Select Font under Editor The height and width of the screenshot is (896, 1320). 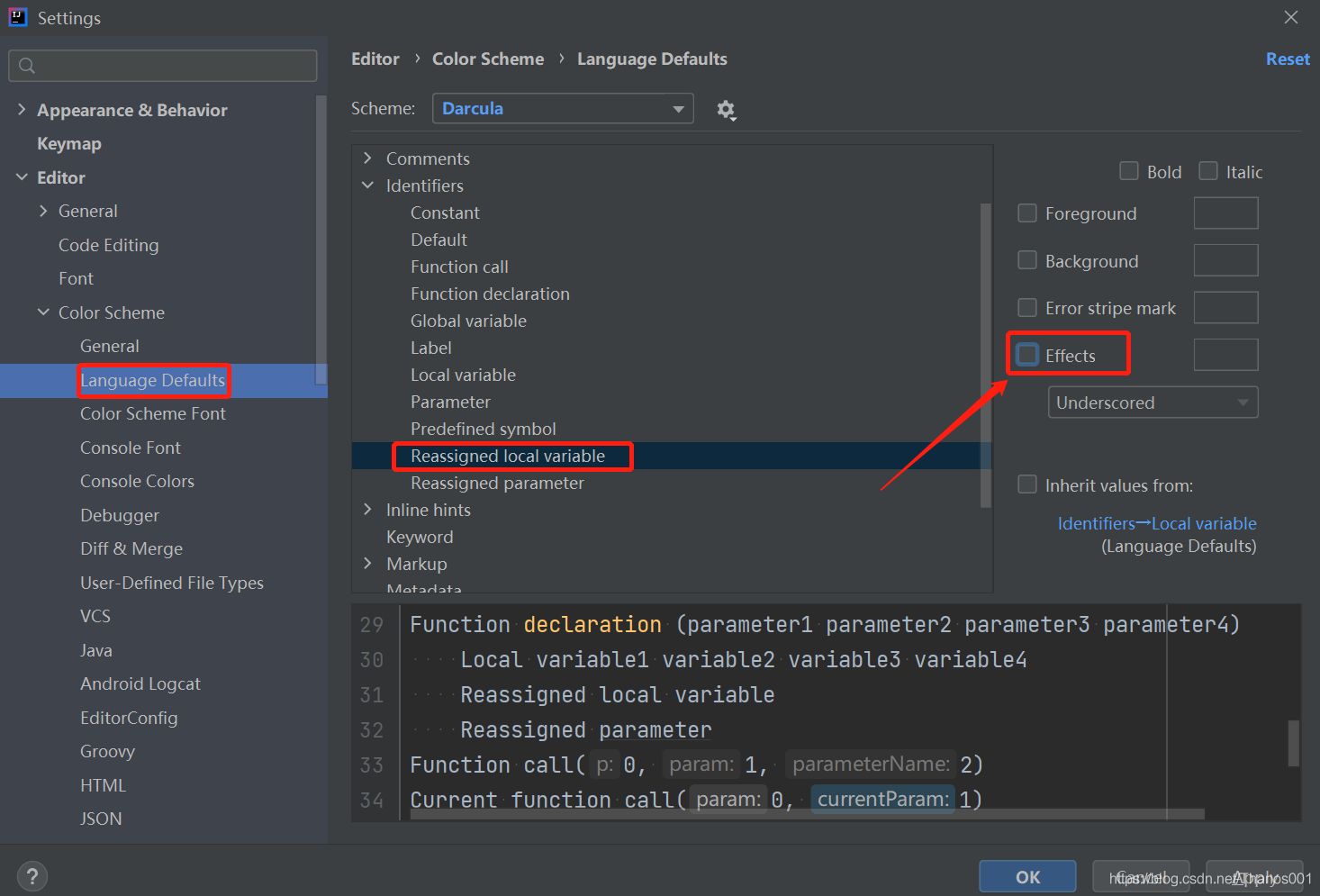[x=76, y=279]
